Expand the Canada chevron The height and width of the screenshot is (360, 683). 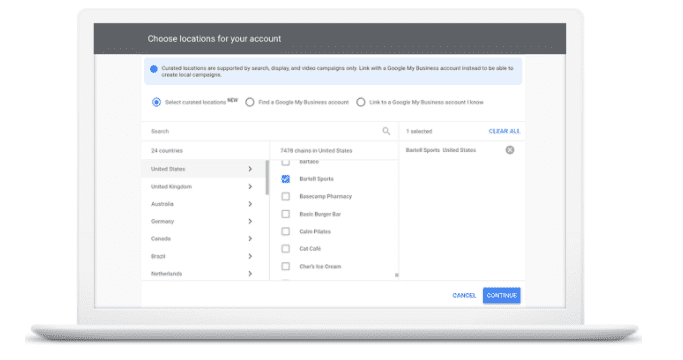coord(250,239)
